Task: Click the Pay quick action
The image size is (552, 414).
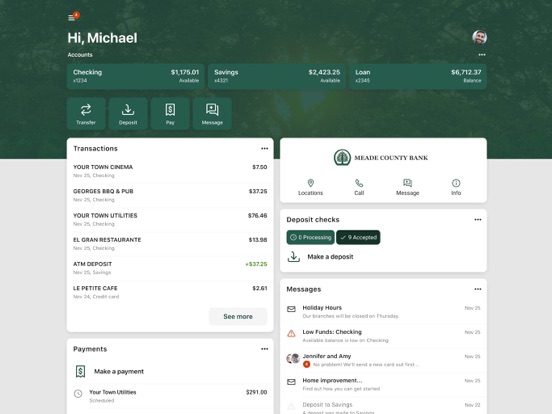Action: (x=170, y=114)
